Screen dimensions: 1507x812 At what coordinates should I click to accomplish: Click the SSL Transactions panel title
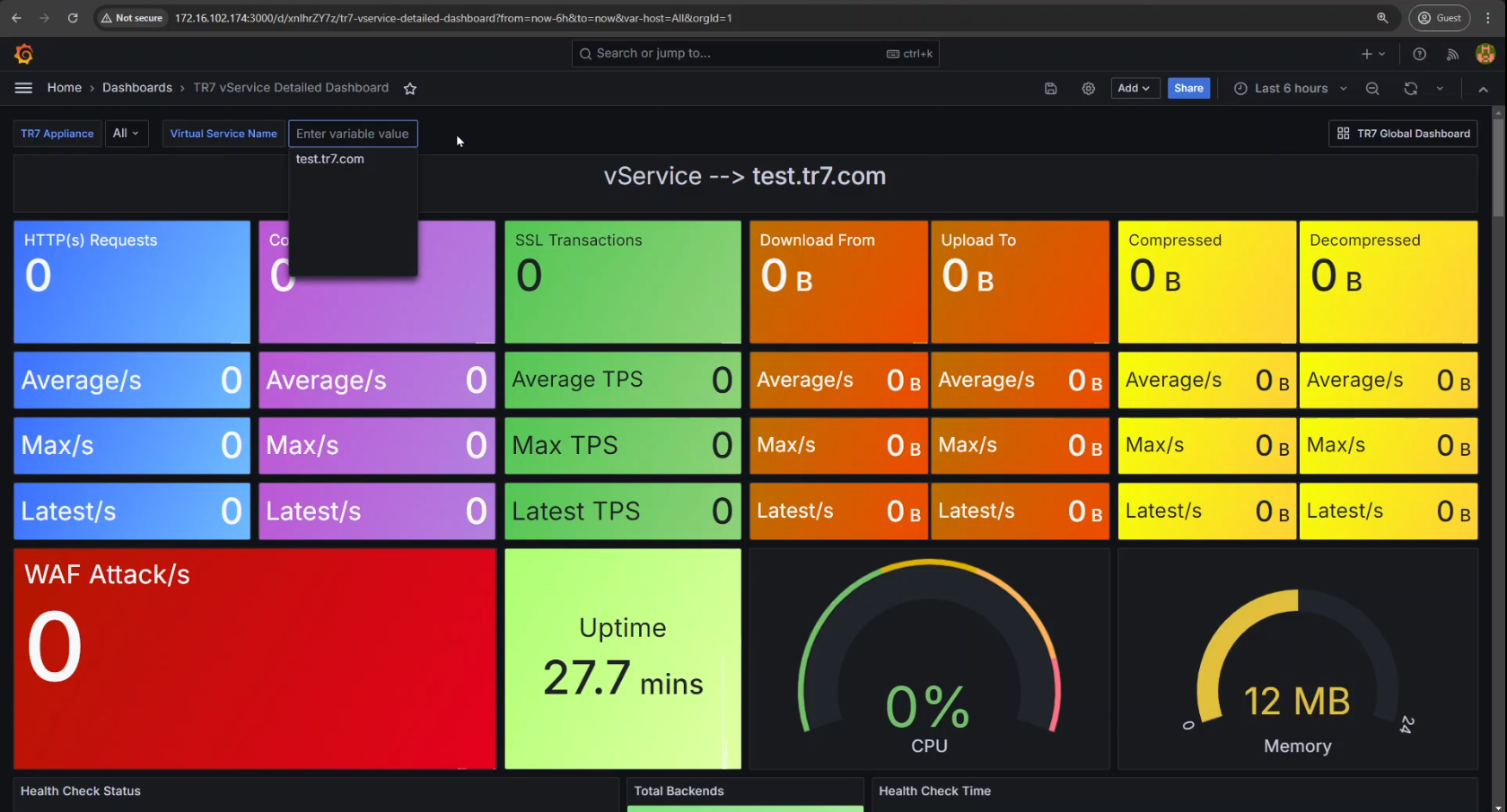[579, 240]
